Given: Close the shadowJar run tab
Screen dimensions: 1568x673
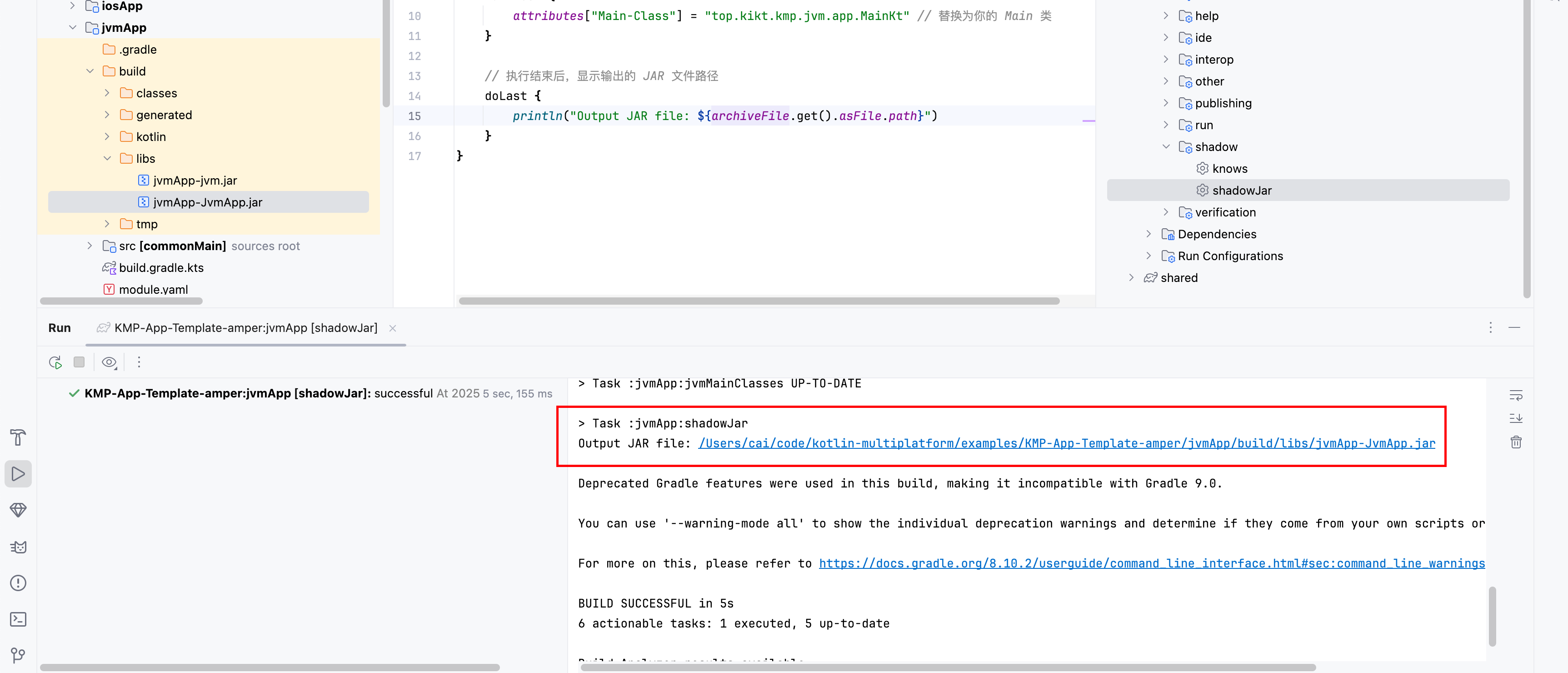Looking at the screenshot, I should [x=393, y=328].
